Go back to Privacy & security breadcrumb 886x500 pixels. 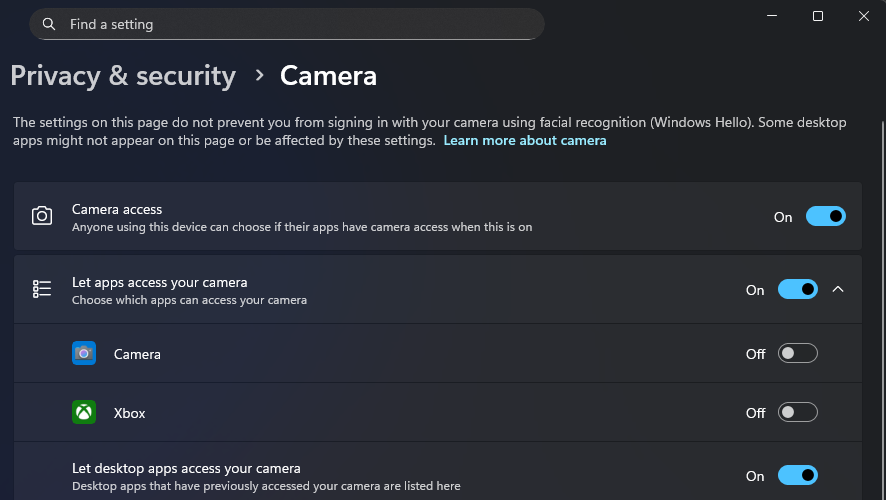(123, 76)
